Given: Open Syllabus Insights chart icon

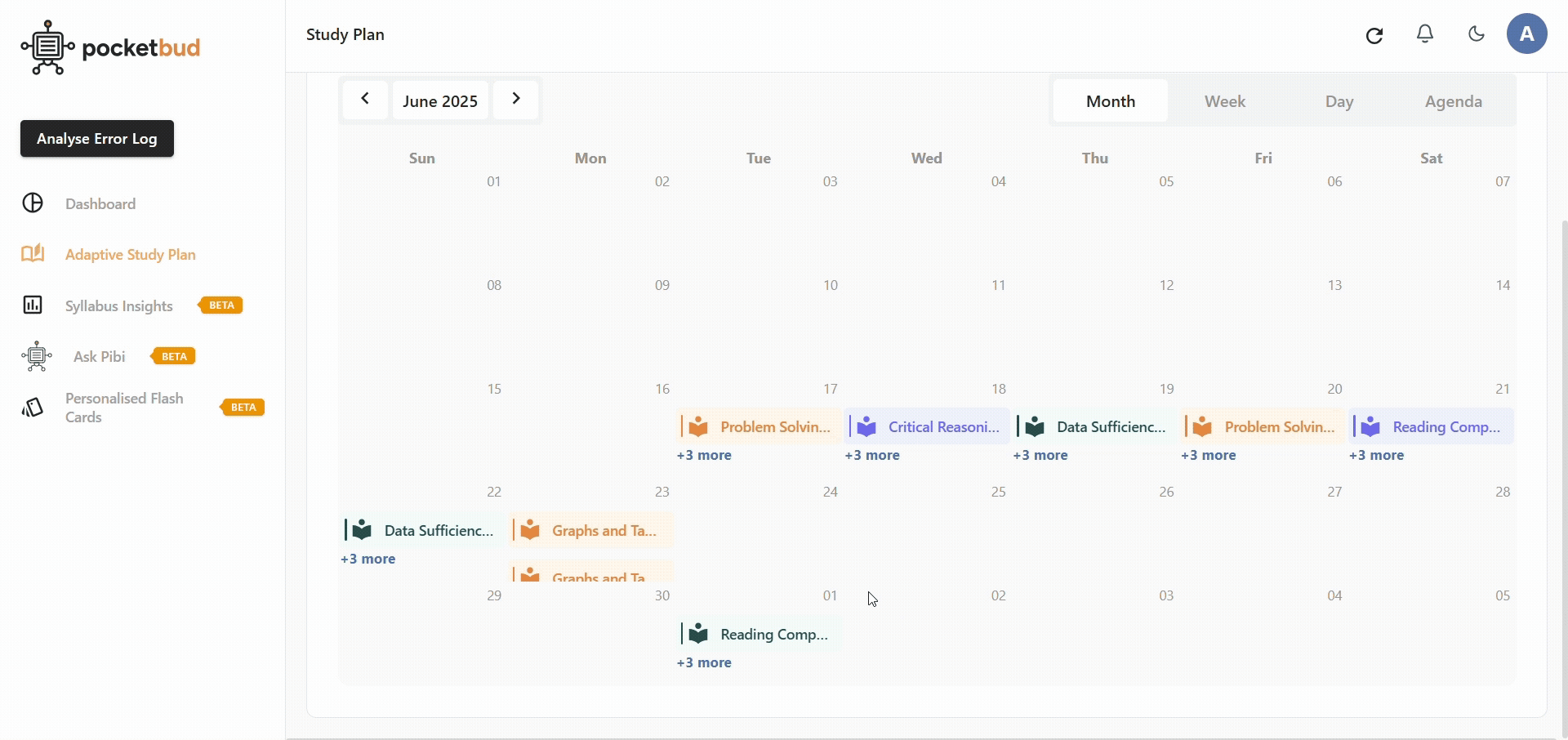Looking at the screenshot, I should point(33,305).
